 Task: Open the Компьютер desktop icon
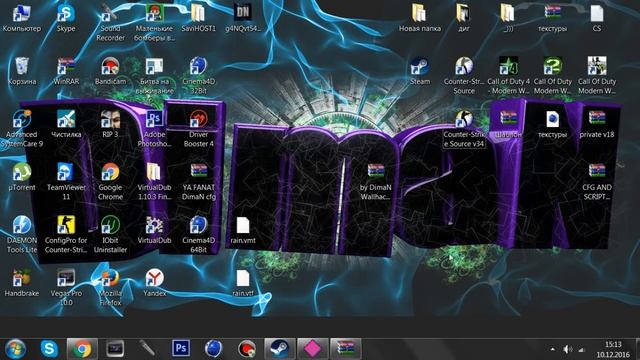tap(22, 18)
